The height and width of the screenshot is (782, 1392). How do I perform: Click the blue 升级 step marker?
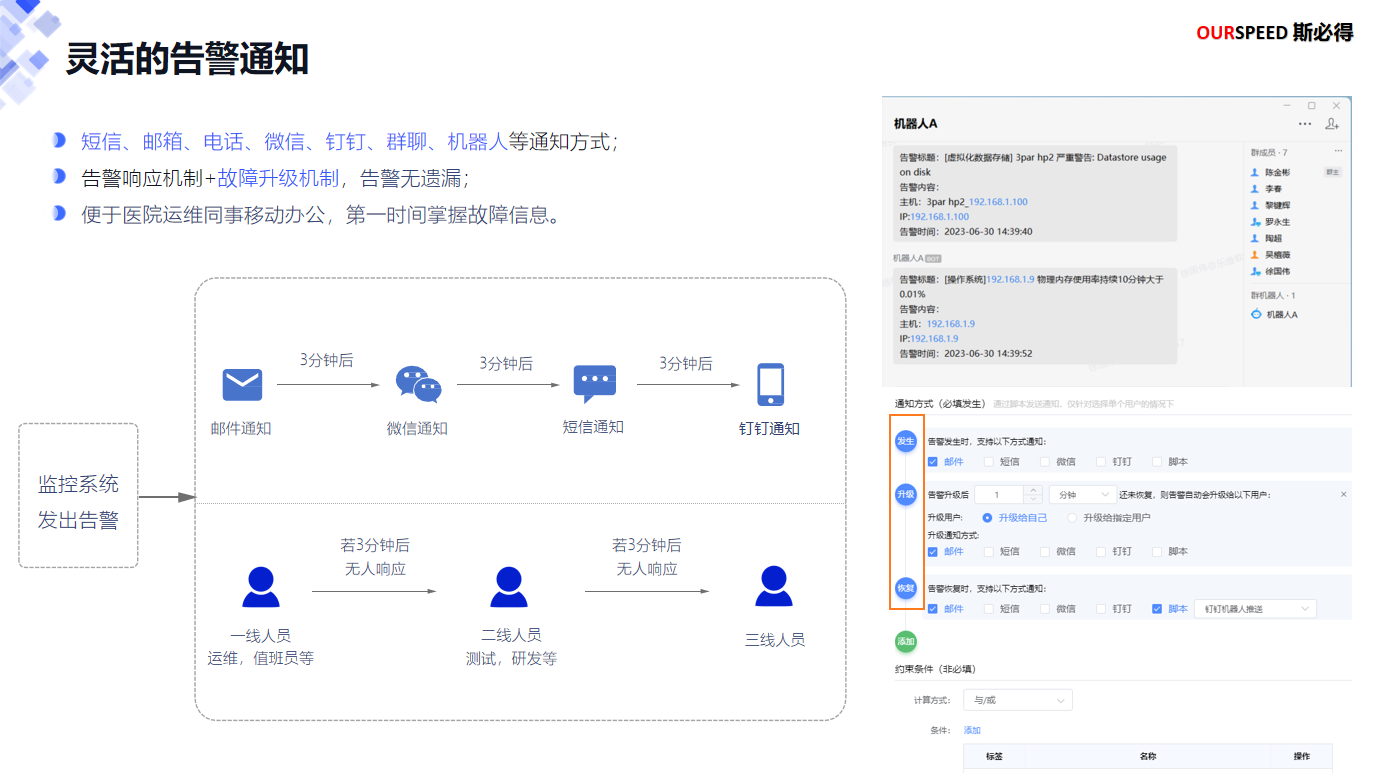[906, 494]
